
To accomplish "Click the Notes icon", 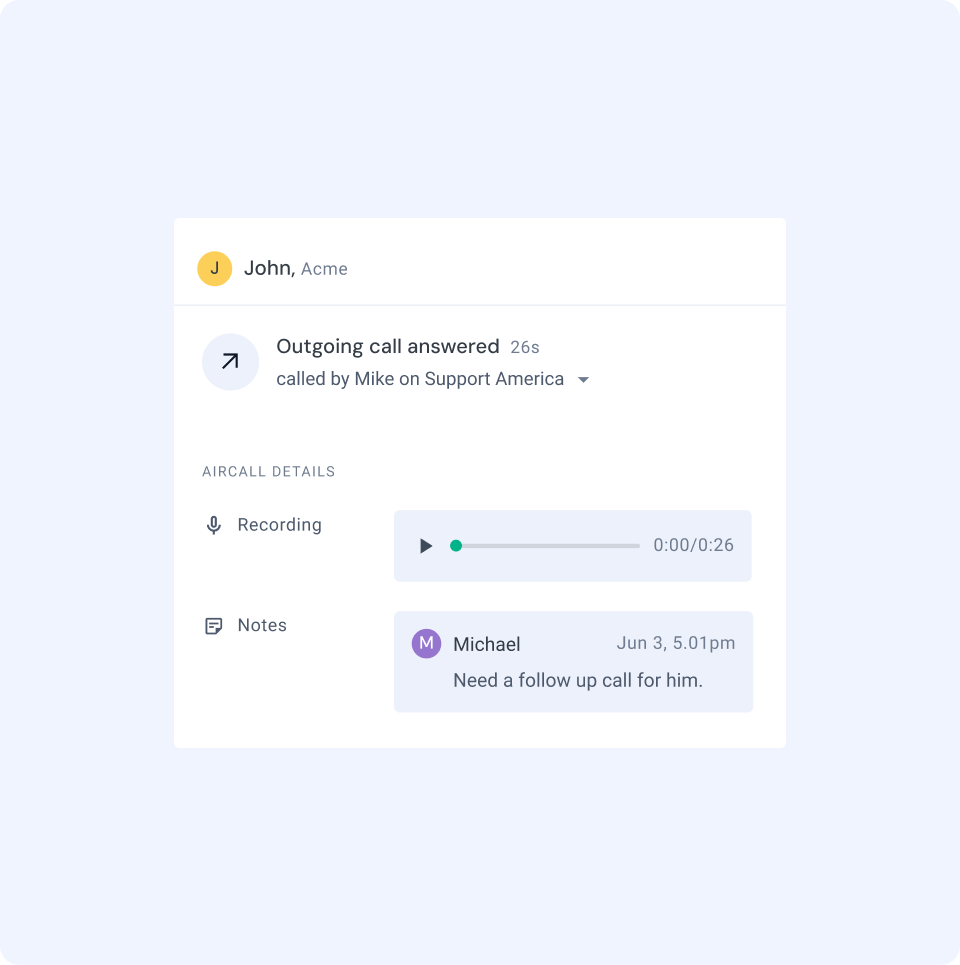I will [214, 625].
